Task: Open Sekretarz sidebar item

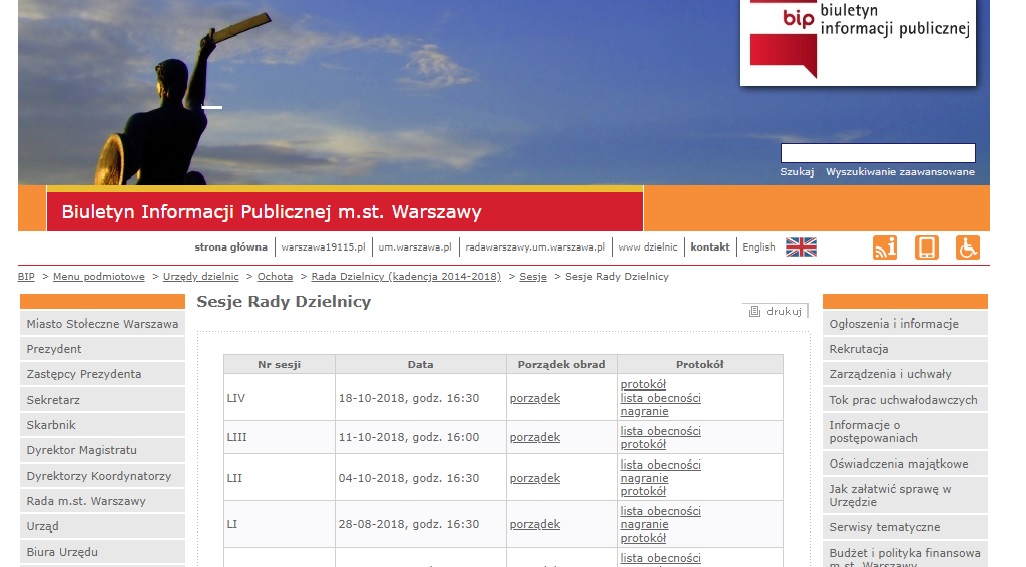Action: (102, 400)
